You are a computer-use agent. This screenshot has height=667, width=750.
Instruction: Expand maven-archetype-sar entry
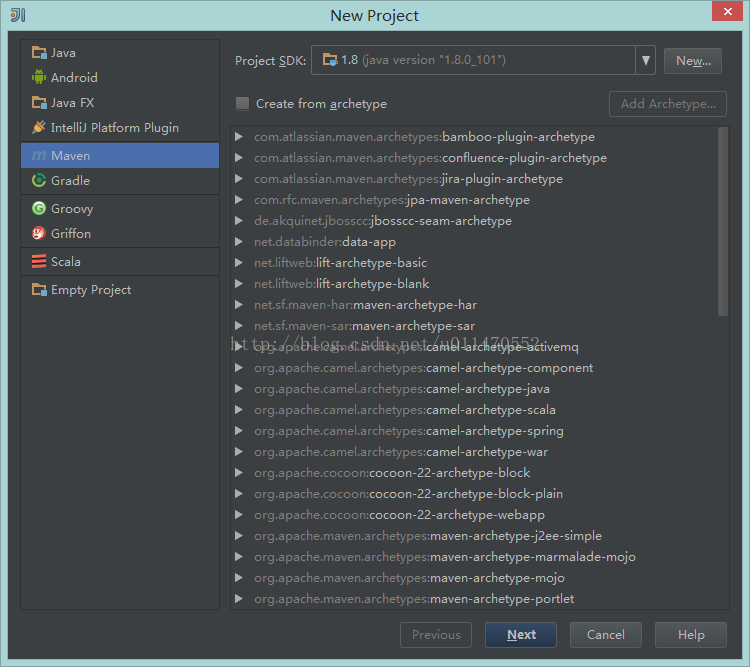[239, 326]
